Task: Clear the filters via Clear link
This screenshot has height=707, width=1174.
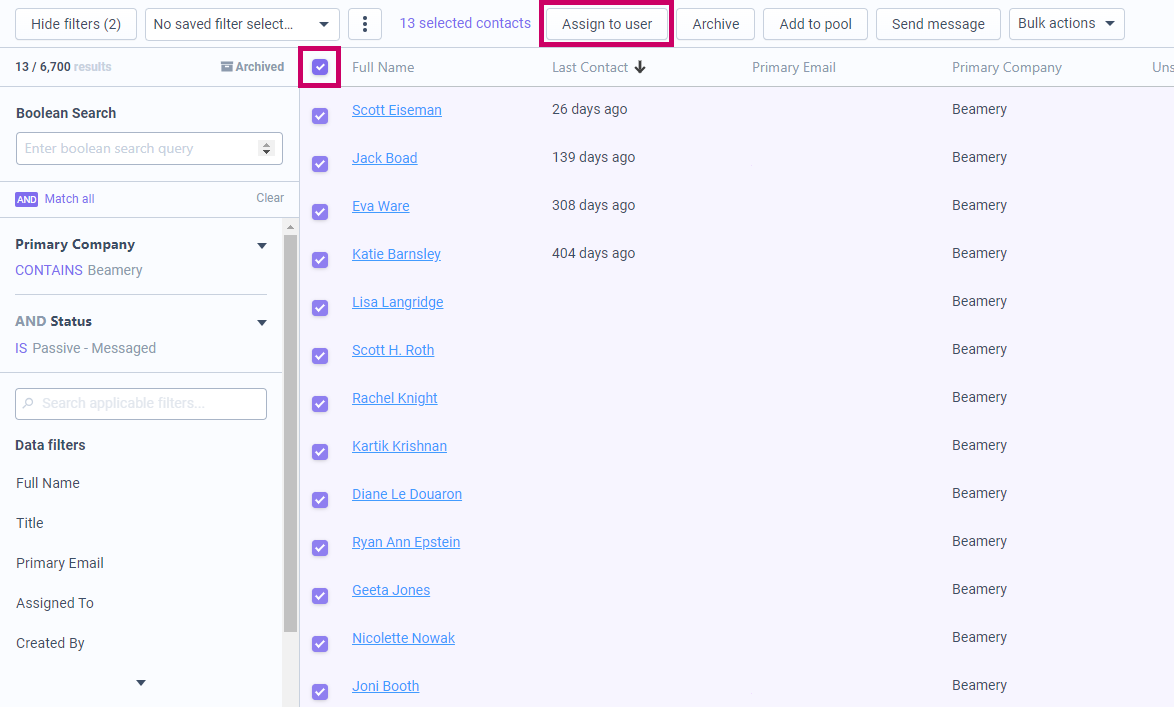Action: pos(270,198)
